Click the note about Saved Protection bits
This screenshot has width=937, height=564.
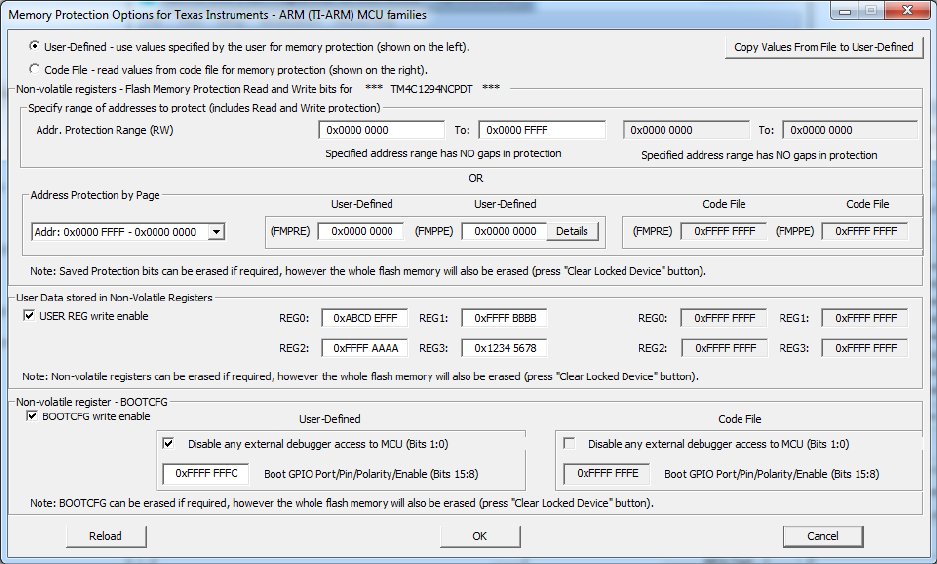coord(368,271)
